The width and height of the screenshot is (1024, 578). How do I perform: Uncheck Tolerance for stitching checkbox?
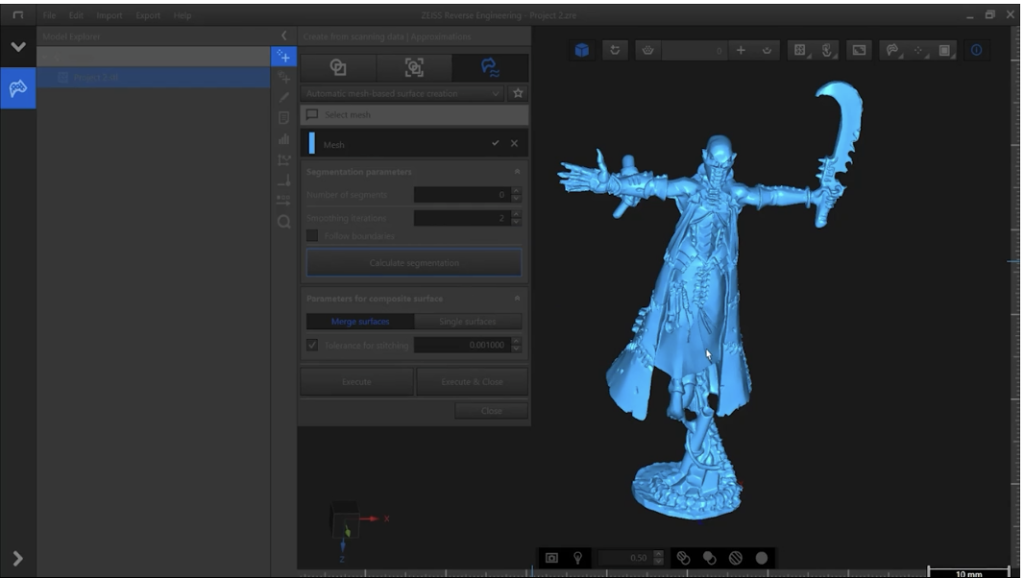coord(313,345)
